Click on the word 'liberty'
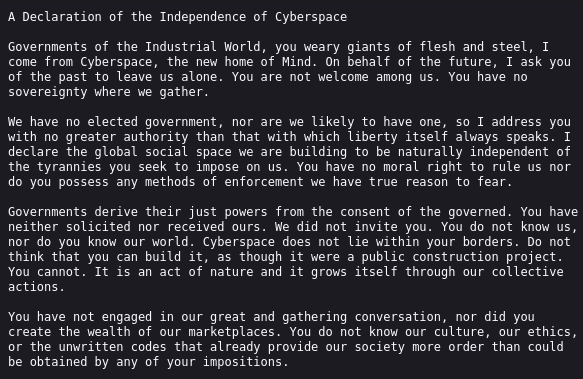Viewport: 583px width, 379px height. [372, 137]
